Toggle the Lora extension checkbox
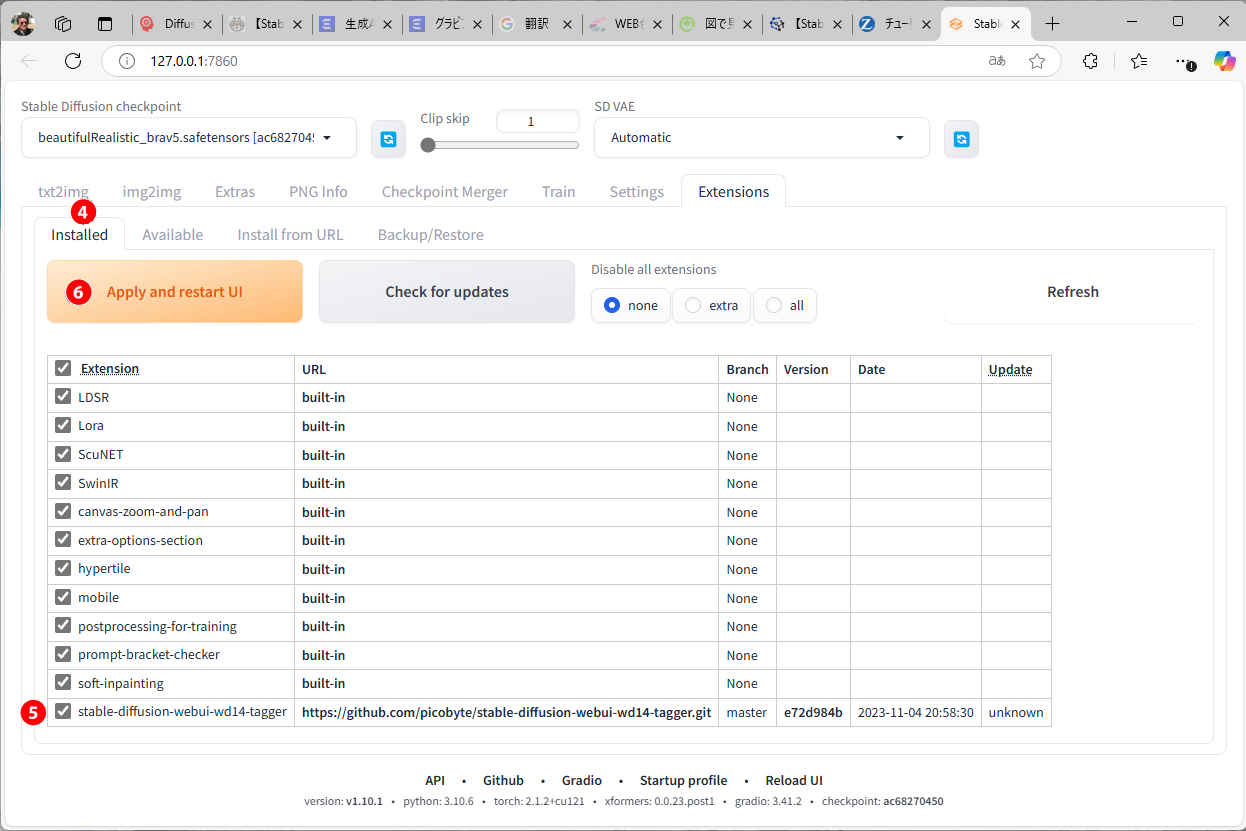The image size is (1246, 831). click(64, 426)
